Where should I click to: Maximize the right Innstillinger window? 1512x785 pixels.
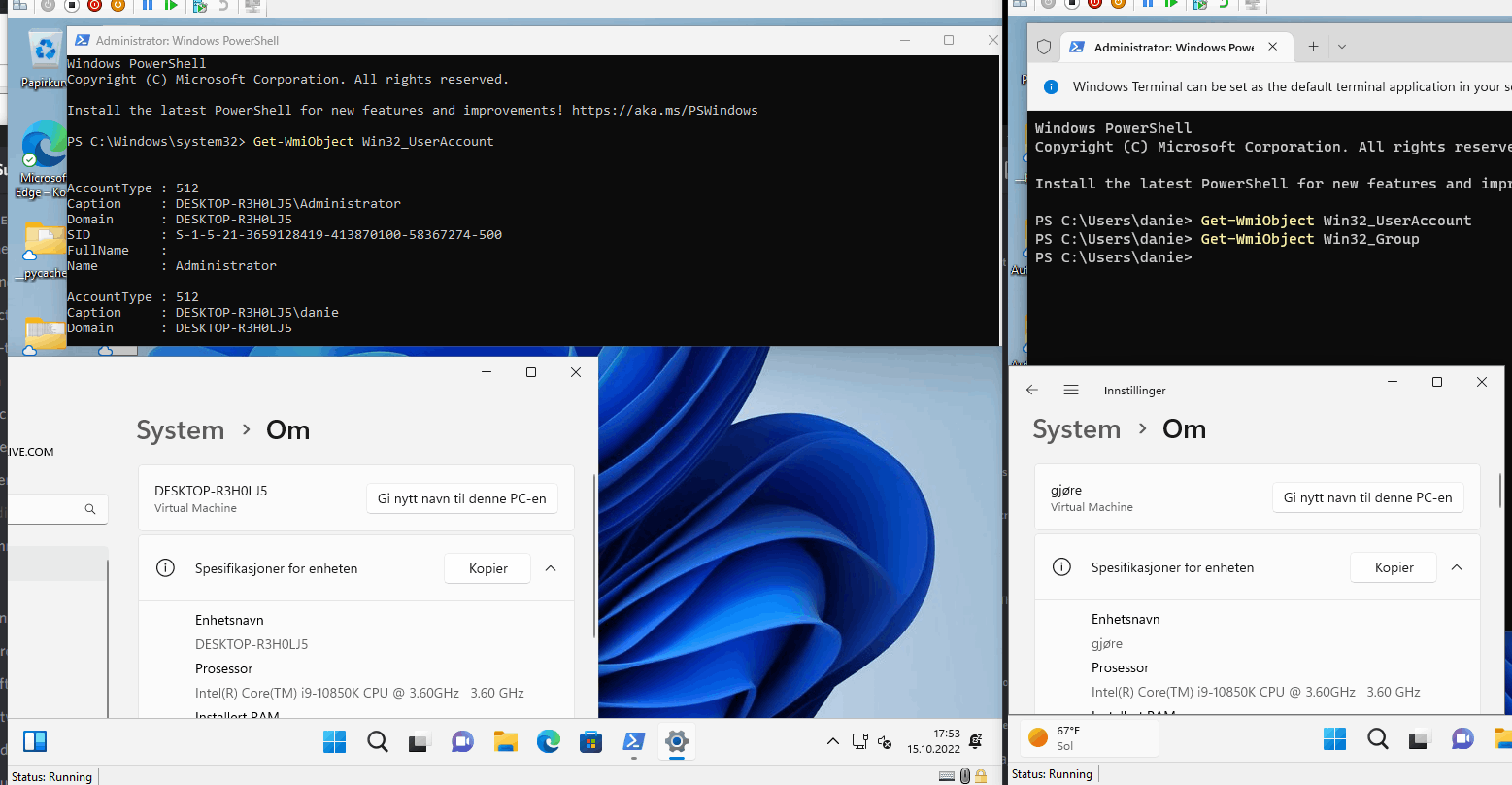(1437, 382)
